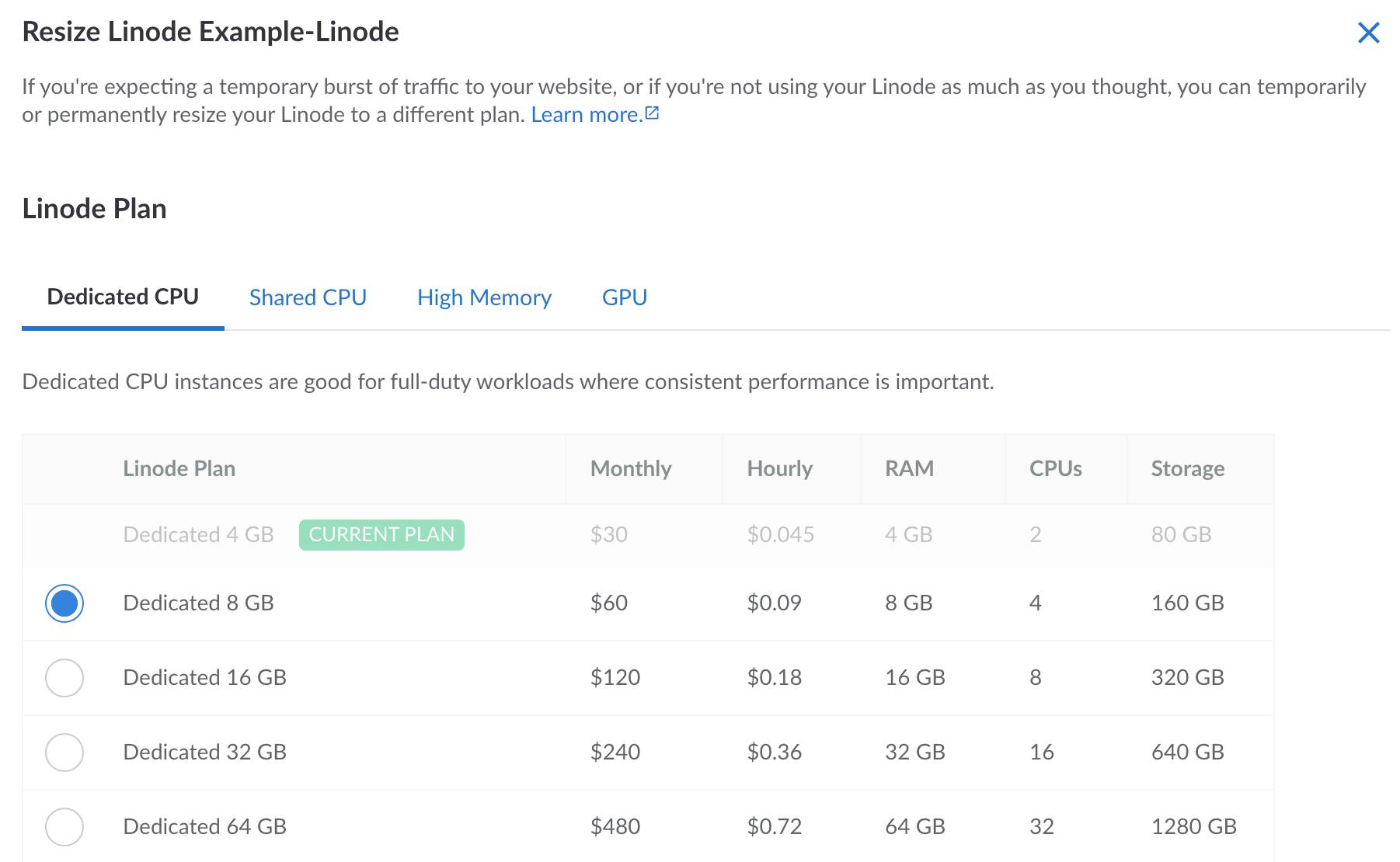This screenshot has width=1400, height=862.
Task: Click the Storage column header
Action: 1188,468
